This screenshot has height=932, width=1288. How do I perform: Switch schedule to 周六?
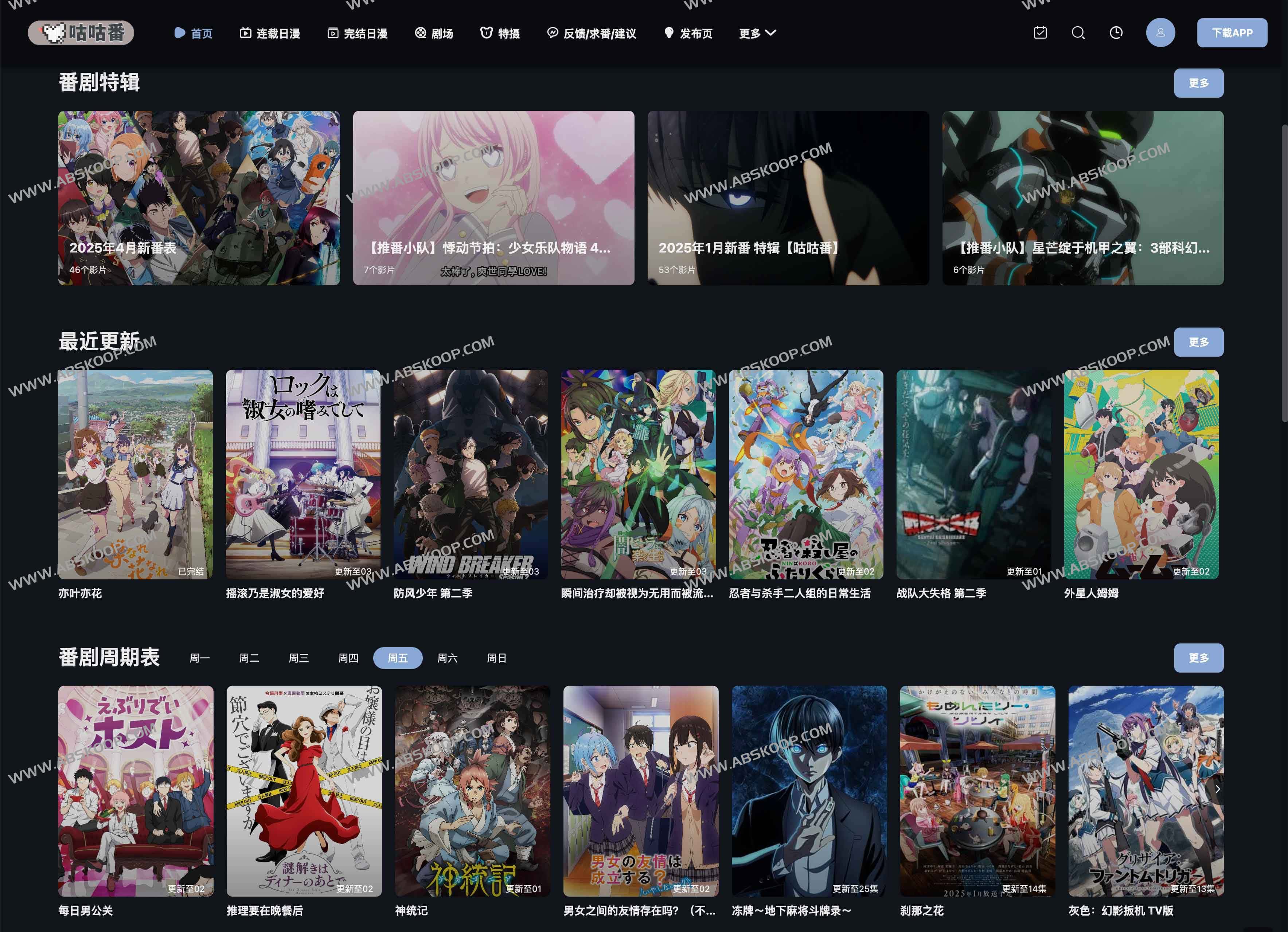tap(447, 658)
